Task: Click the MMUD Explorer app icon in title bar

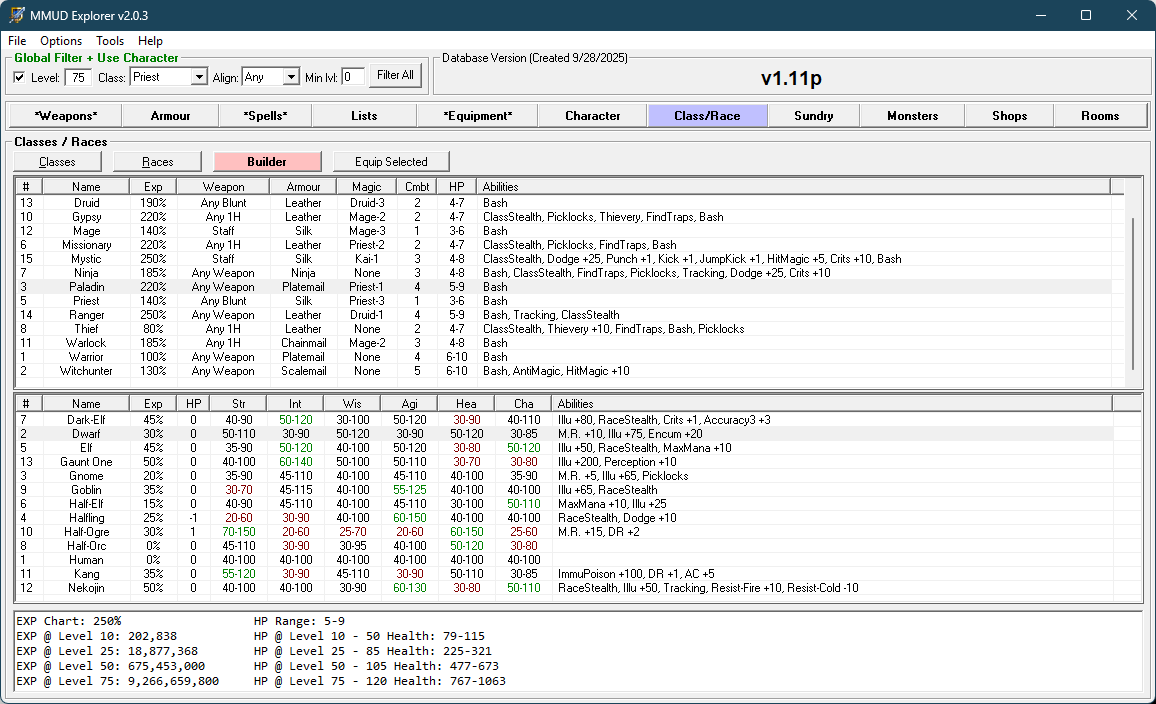Action: click(x=17, y=16)
